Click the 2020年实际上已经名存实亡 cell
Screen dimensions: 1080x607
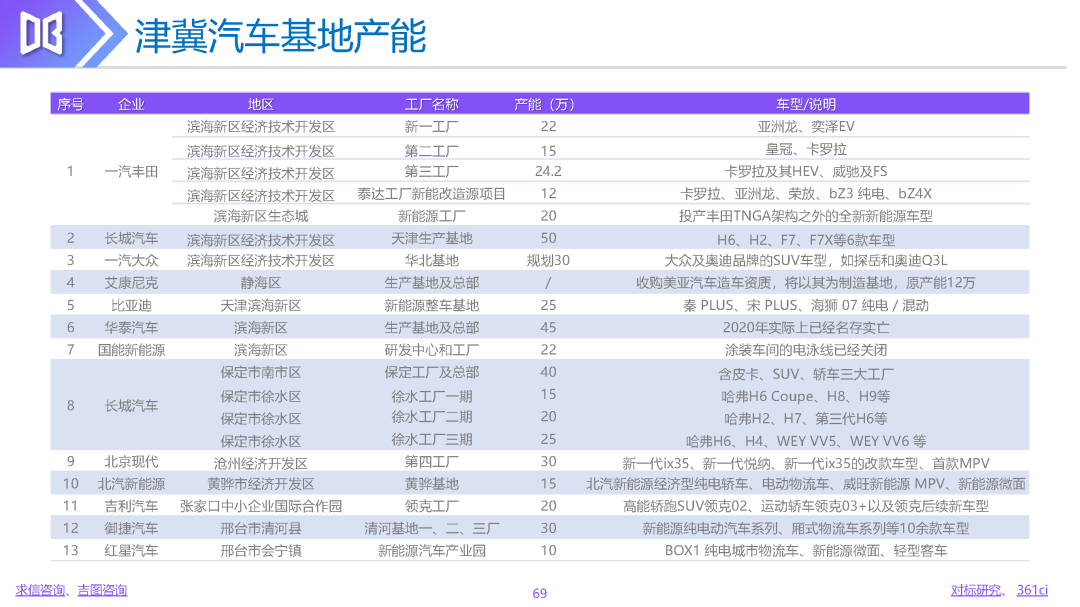(806, 327)
